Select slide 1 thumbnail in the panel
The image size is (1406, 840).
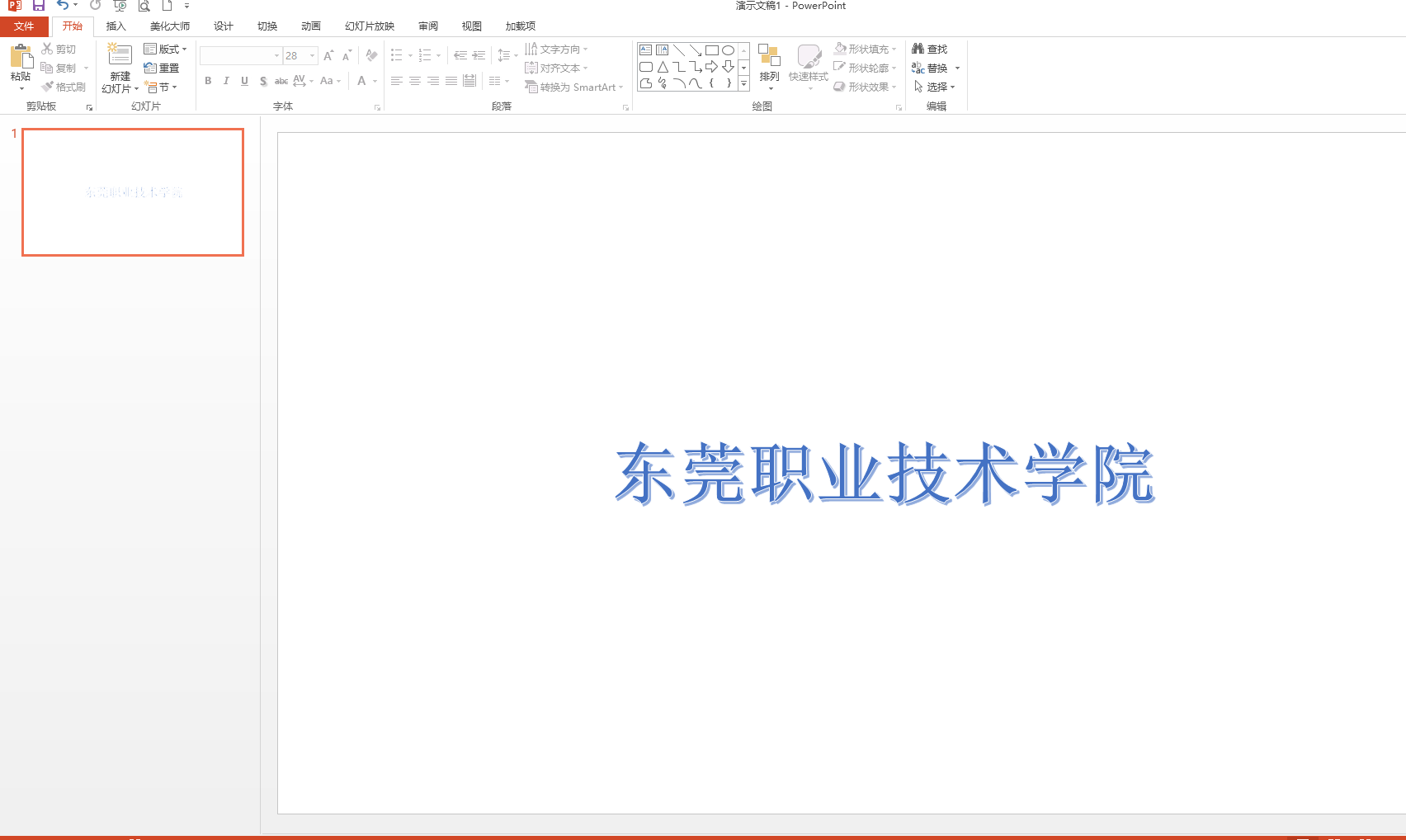(x=133, y=192)
